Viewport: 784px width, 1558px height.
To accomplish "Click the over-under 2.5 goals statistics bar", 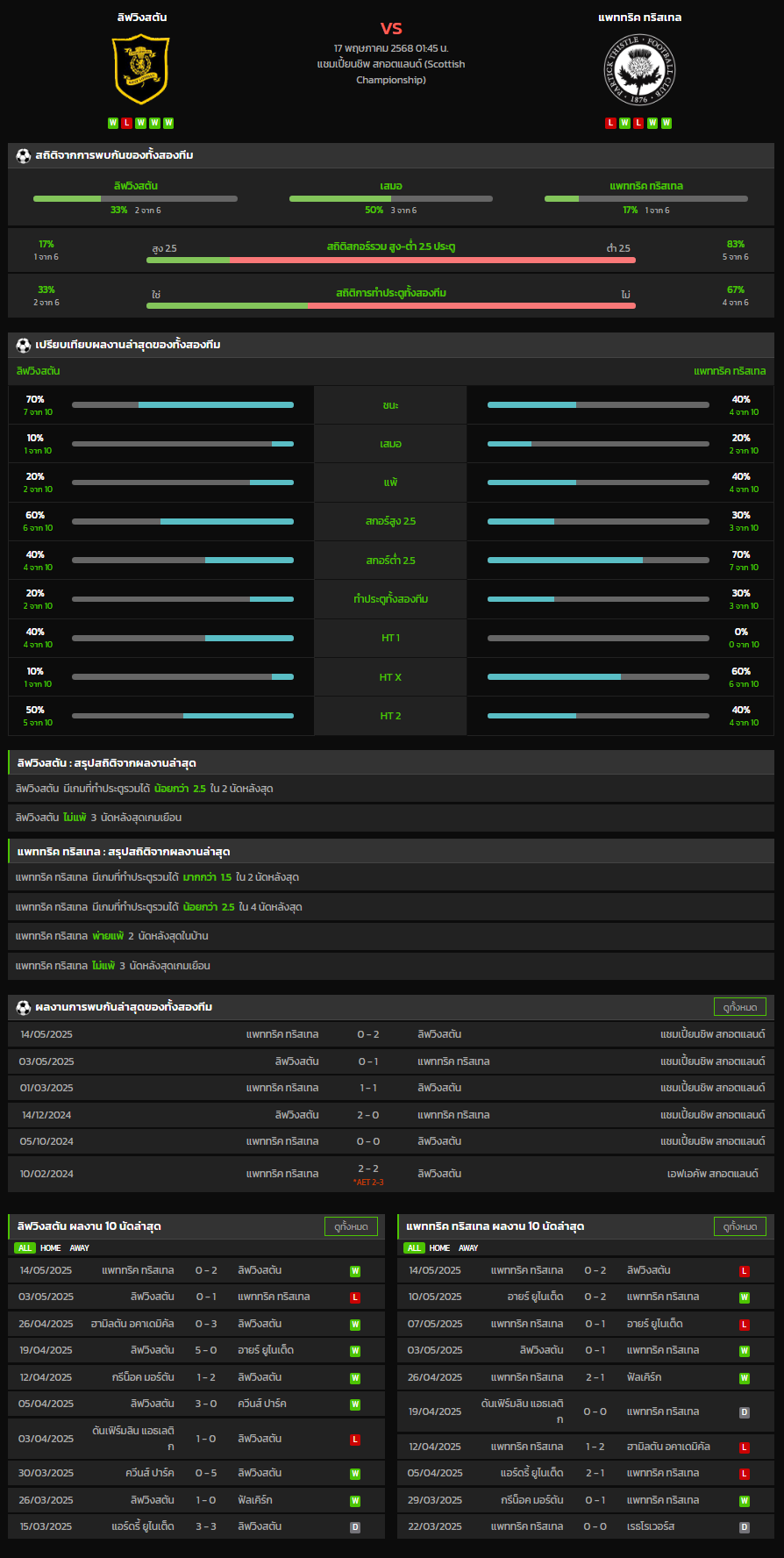I will [x=391, y=260].
